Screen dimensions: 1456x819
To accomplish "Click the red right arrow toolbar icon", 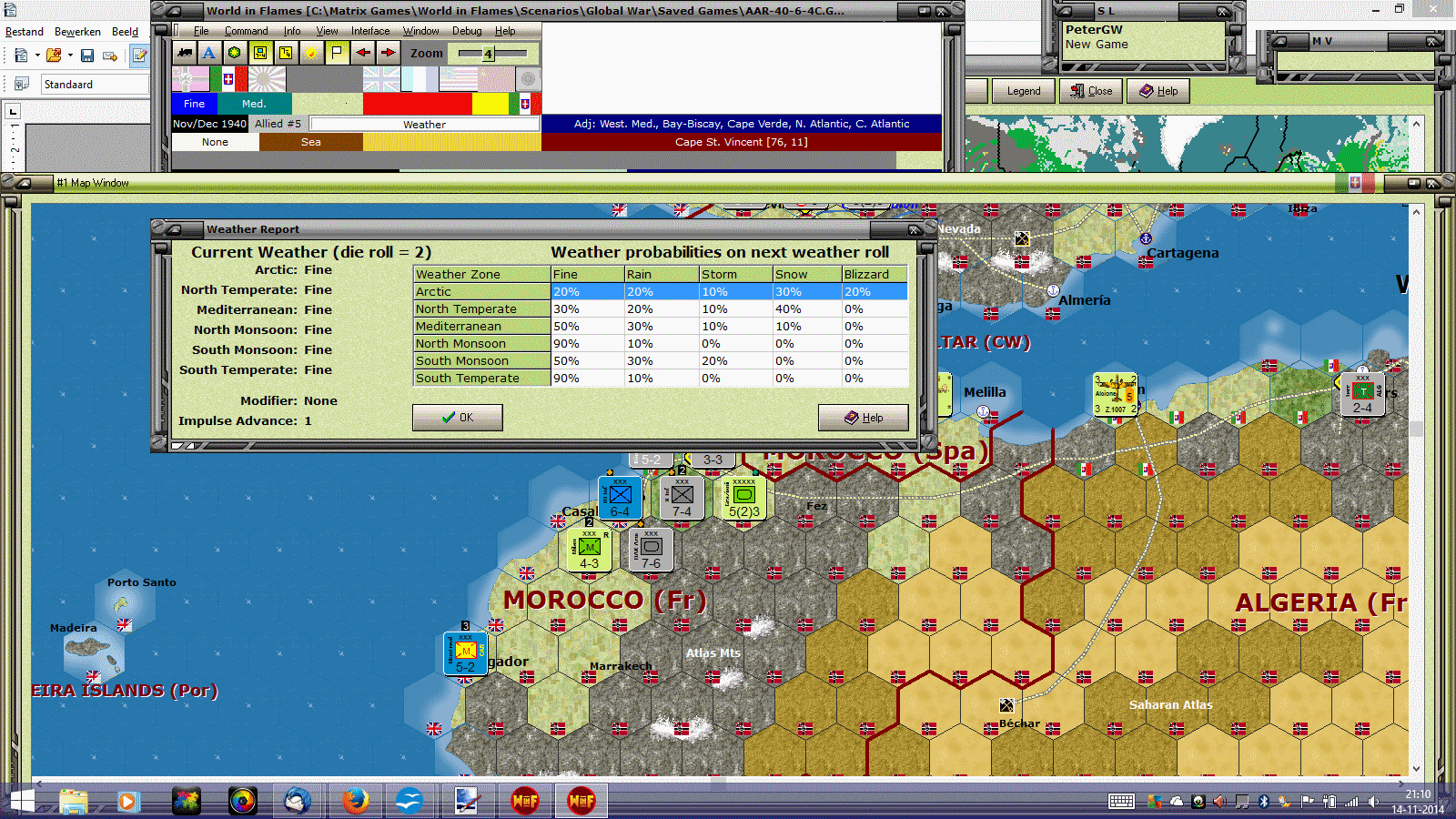I will [389, 53].
